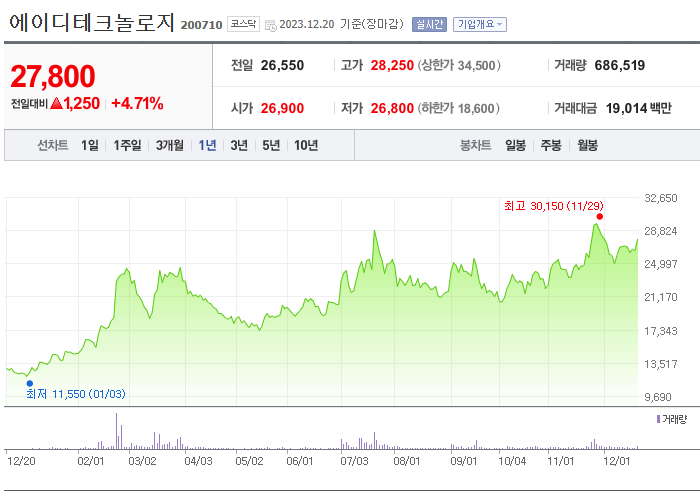Select the 10년 line chart tab
Image resolution: width=700 pixels, height=491 pixels.
coord(306,145)
